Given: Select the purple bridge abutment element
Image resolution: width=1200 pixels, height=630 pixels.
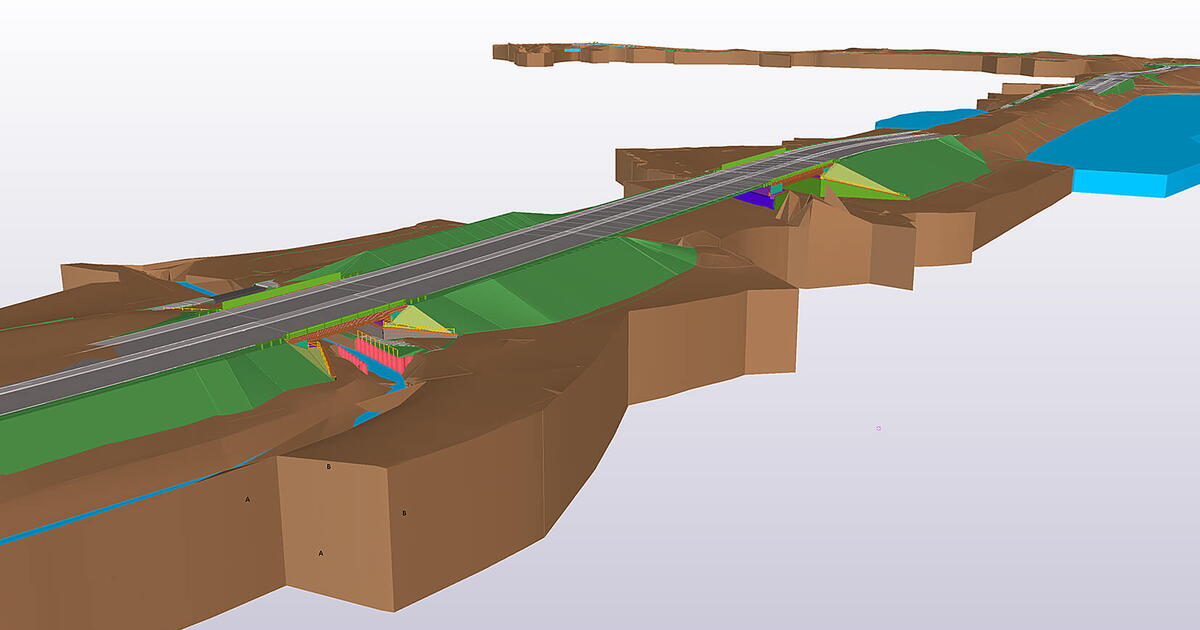Looking at the screenshot, I should pyautogui.click(x=752, y=201).
